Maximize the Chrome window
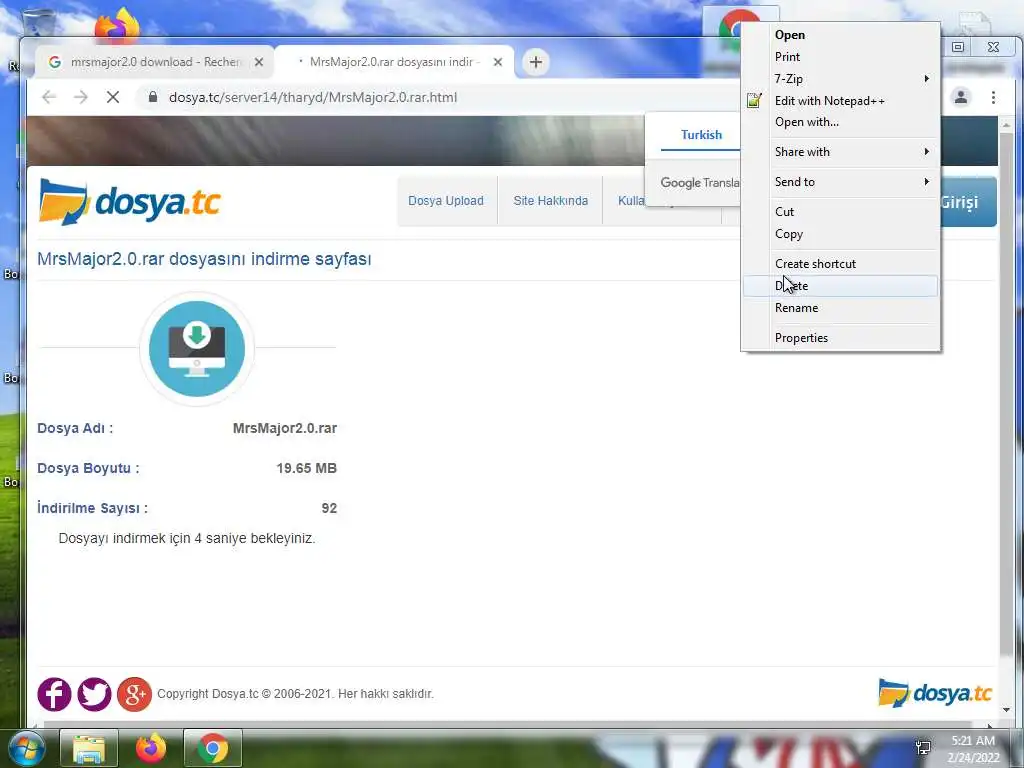The width and height of the screenshot is (1024, 768). 958,47
